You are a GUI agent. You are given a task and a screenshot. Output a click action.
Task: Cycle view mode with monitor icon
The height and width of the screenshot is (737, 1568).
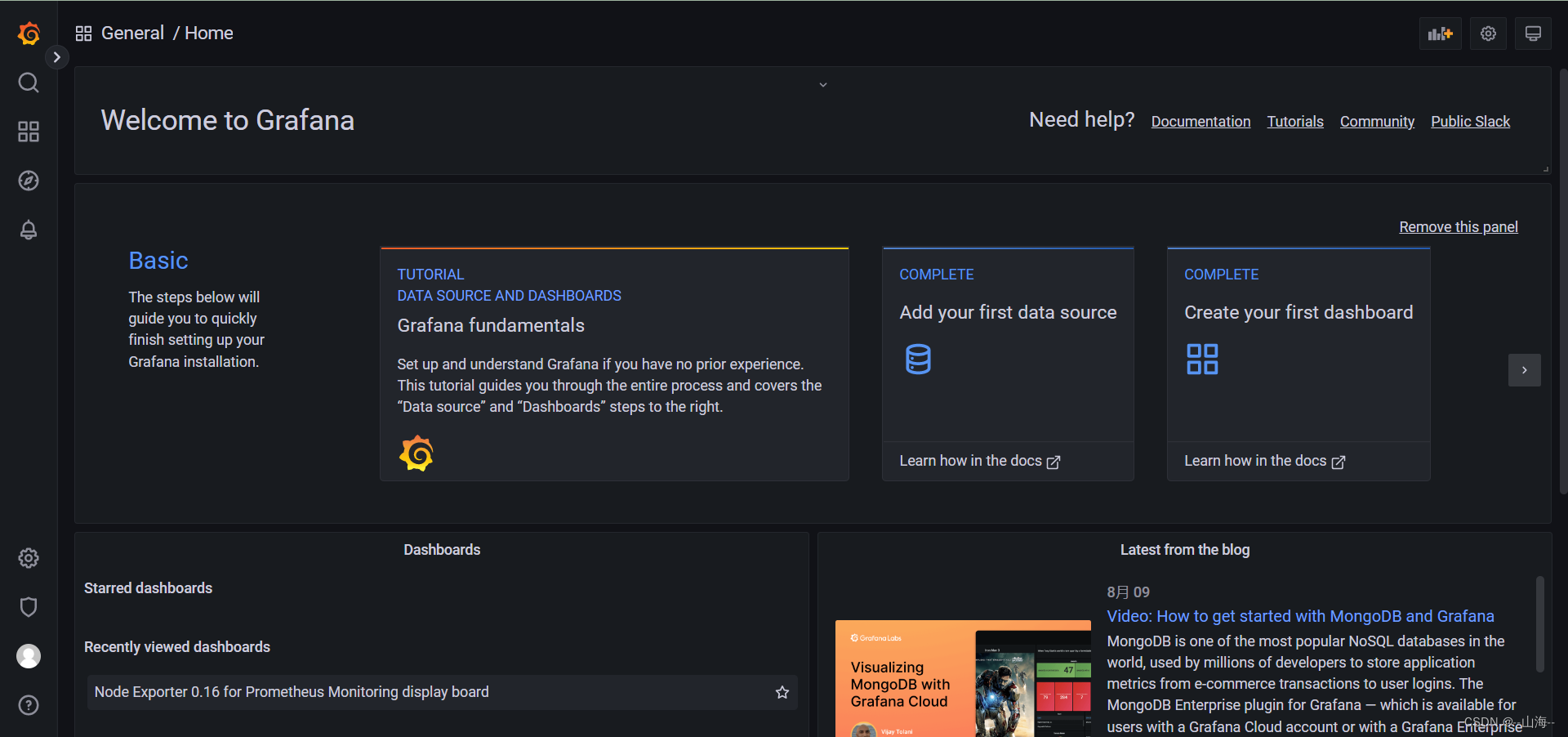[x=1533, y=33]
